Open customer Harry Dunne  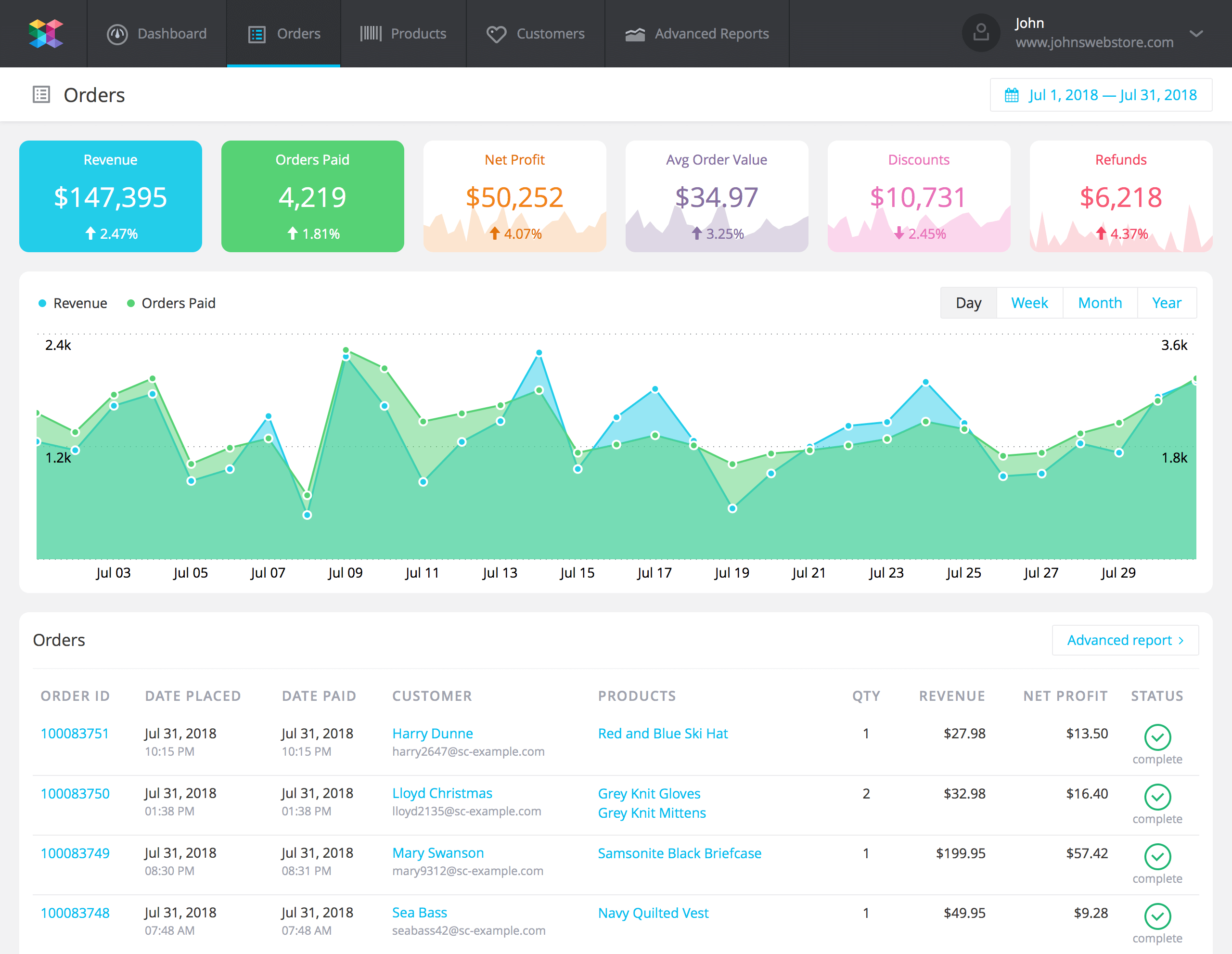coord(432,734)
